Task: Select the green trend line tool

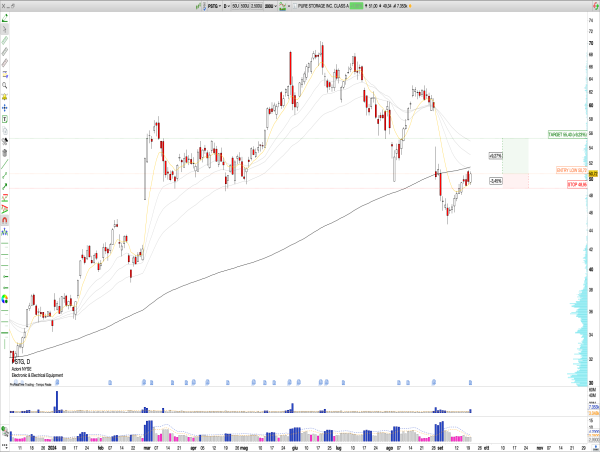Action: [5, 164]
